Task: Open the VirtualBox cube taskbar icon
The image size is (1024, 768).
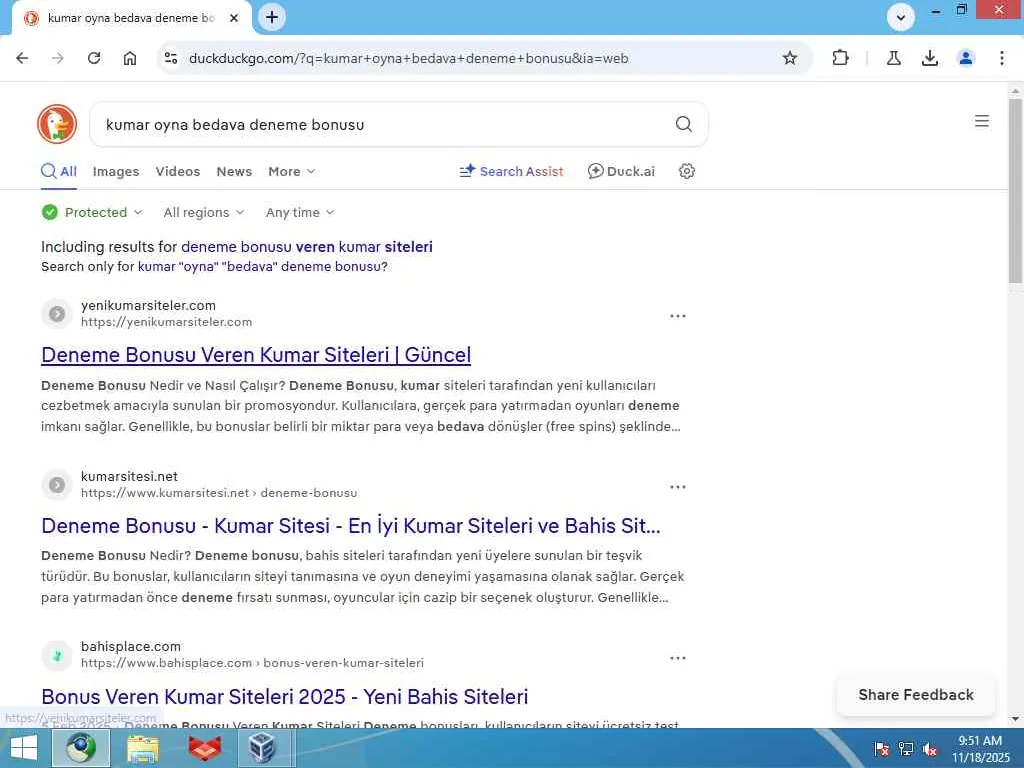Action: tap(262, 748)
